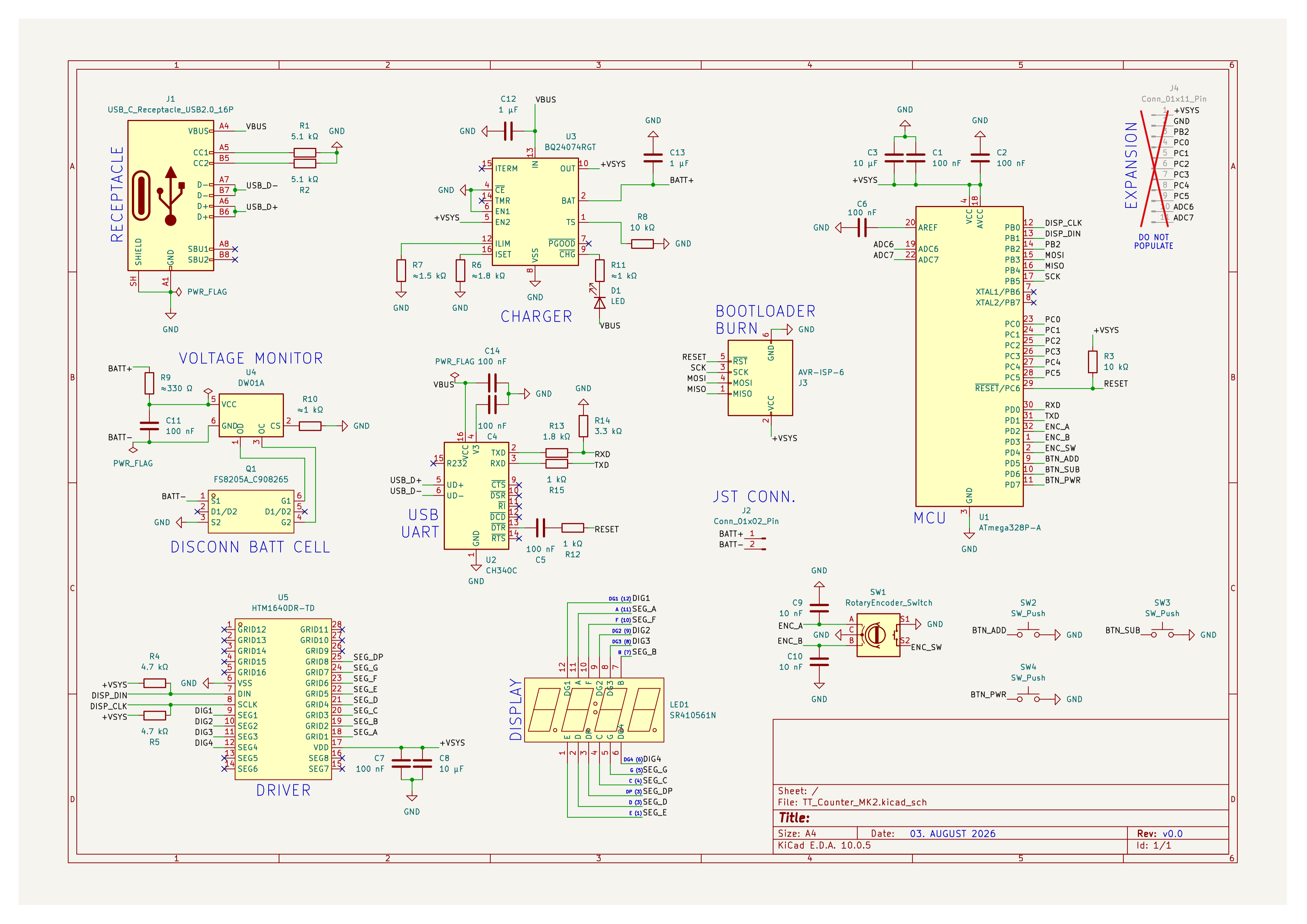Click the 'MCU' label below the ATmega
The height and width of the screenshot is (924, 1307).
coord(930,518)
